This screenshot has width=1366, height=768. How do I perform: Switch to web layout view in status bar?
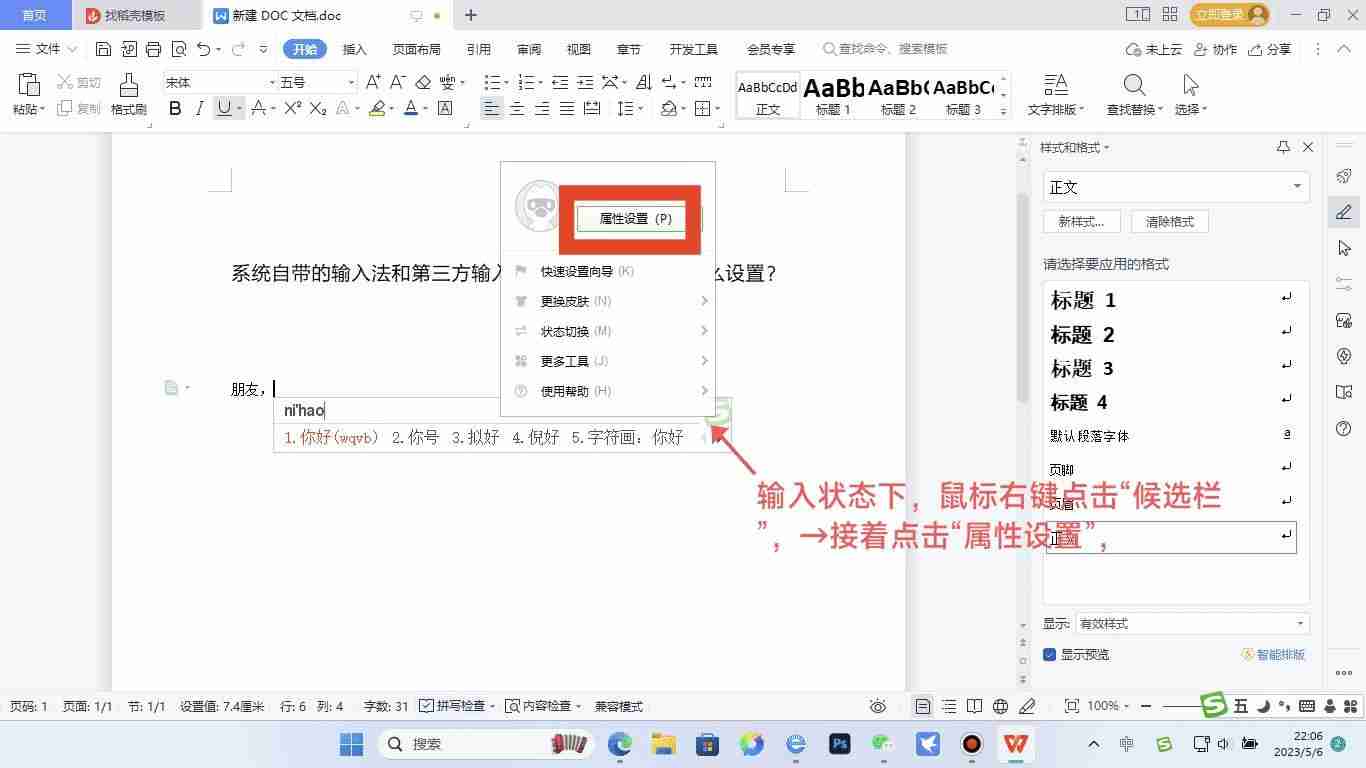tap(1001, 706)
